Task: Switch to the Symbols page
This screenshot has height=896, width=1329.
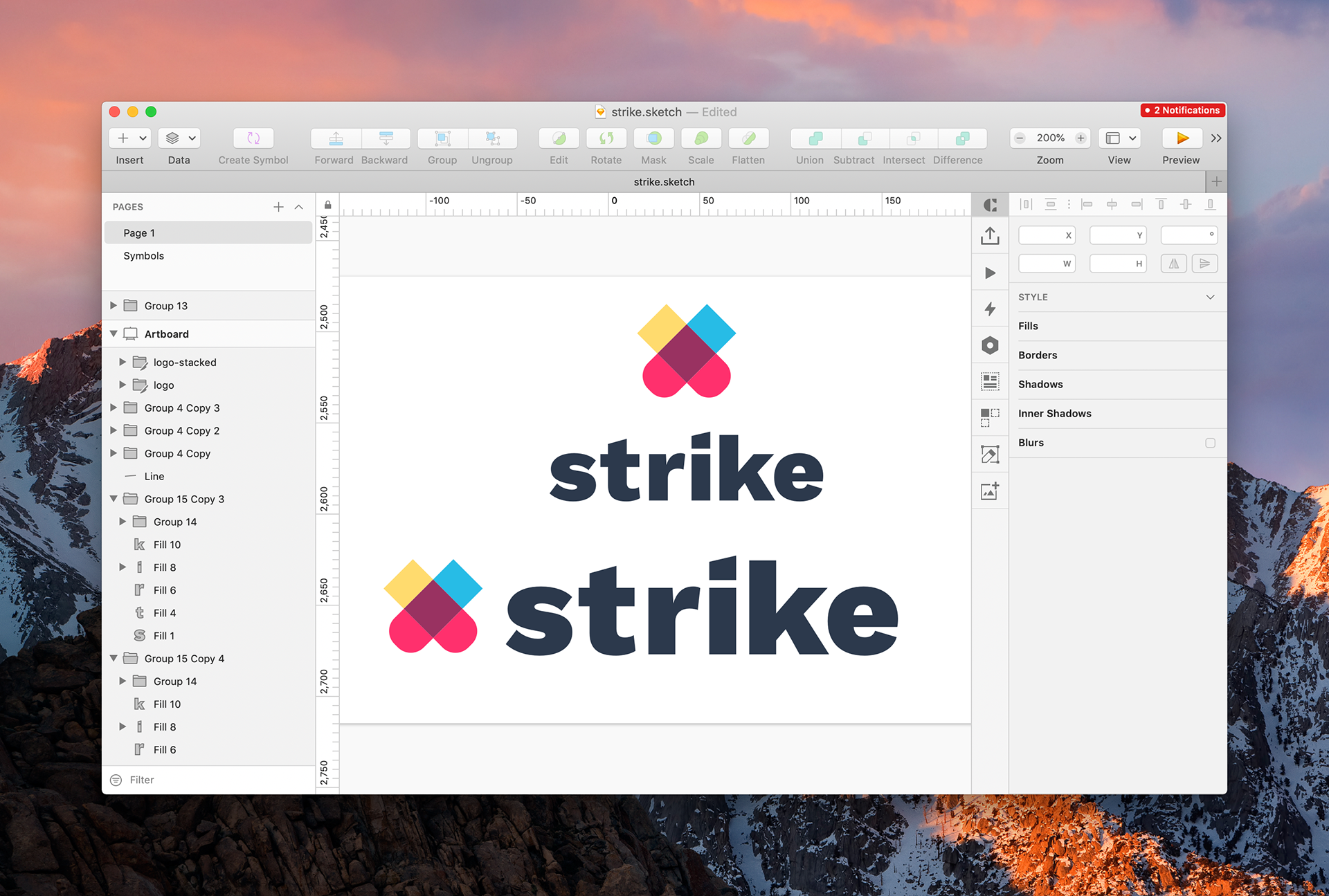Action: click(x=144, y=256)
